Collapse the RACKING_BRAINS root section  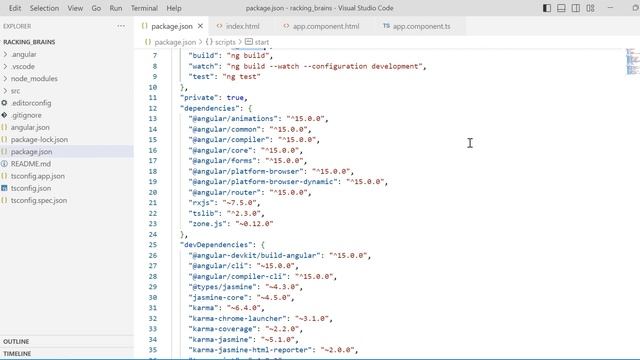point(29,42)
